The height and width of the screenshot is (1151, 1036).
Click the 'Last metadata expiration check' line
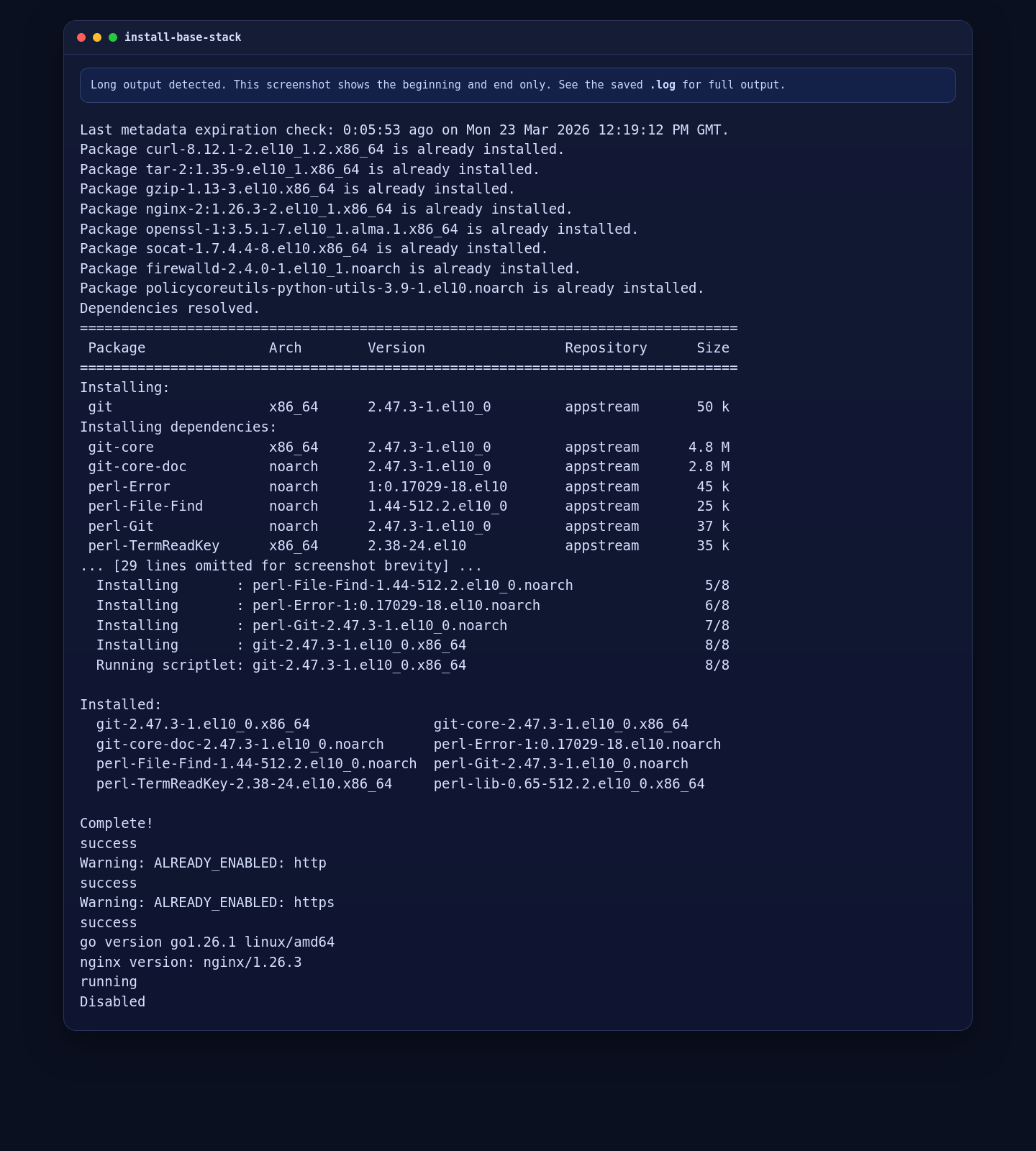point(404,130)
